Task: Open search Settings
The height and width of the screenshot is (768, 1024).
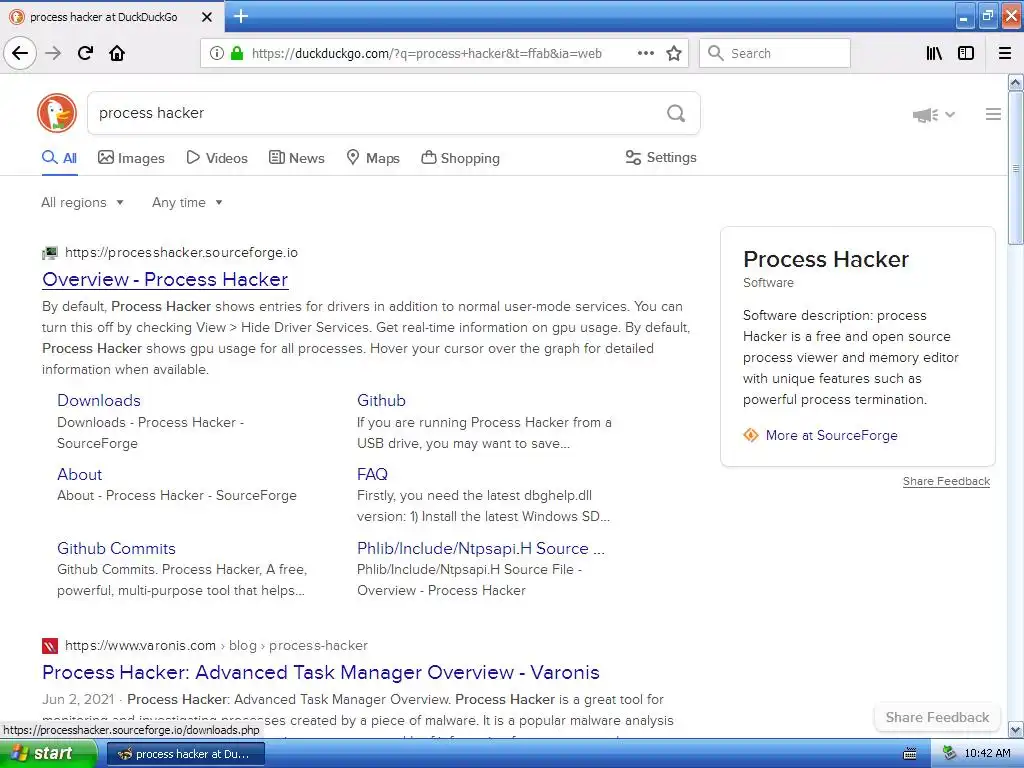Action: click(661, 157)
